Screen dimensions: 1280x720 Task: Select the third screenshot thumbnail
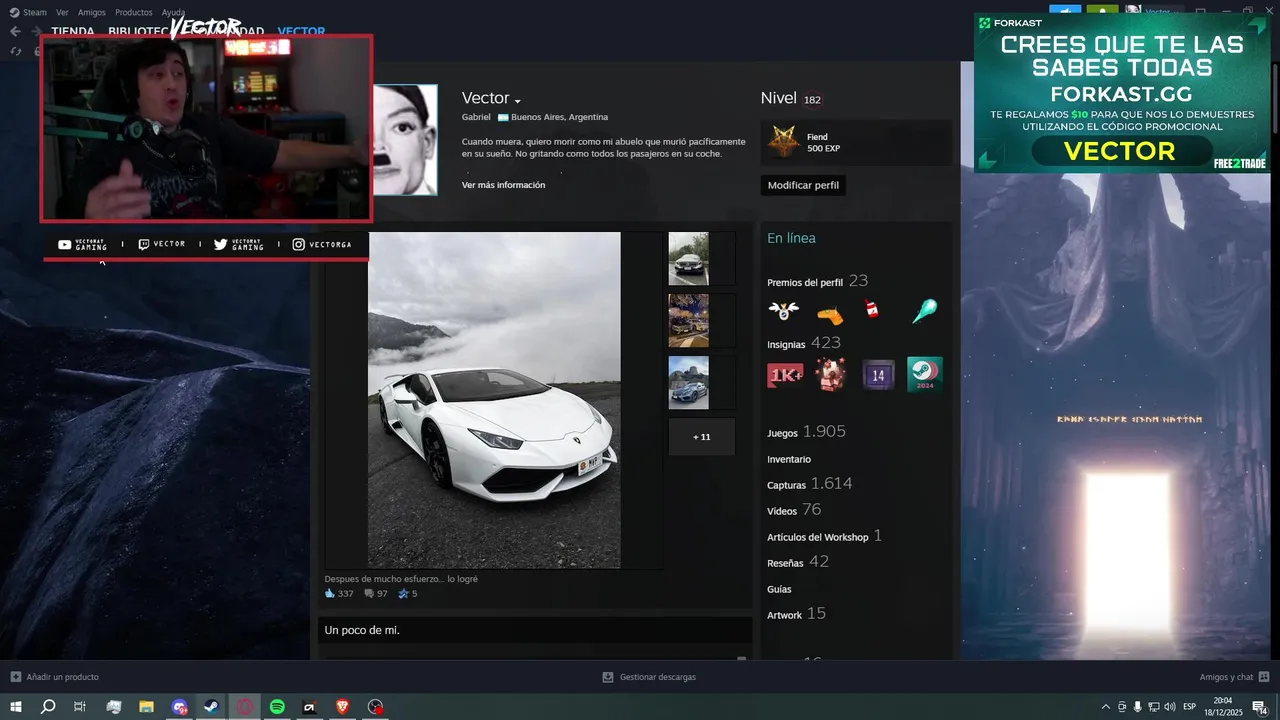tap(688, 383)
